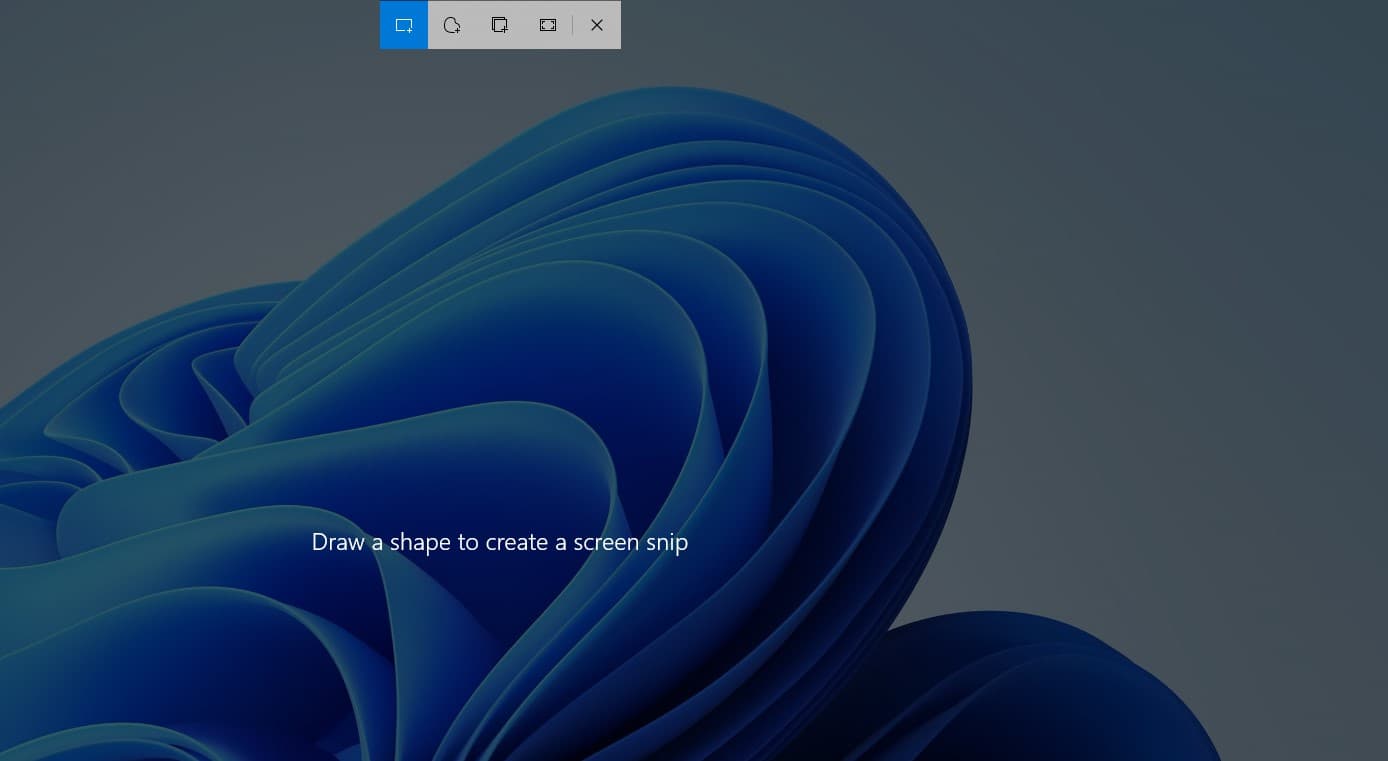Enable free-form shape capture
This screenshot has width=1388, height=761.
452,25
